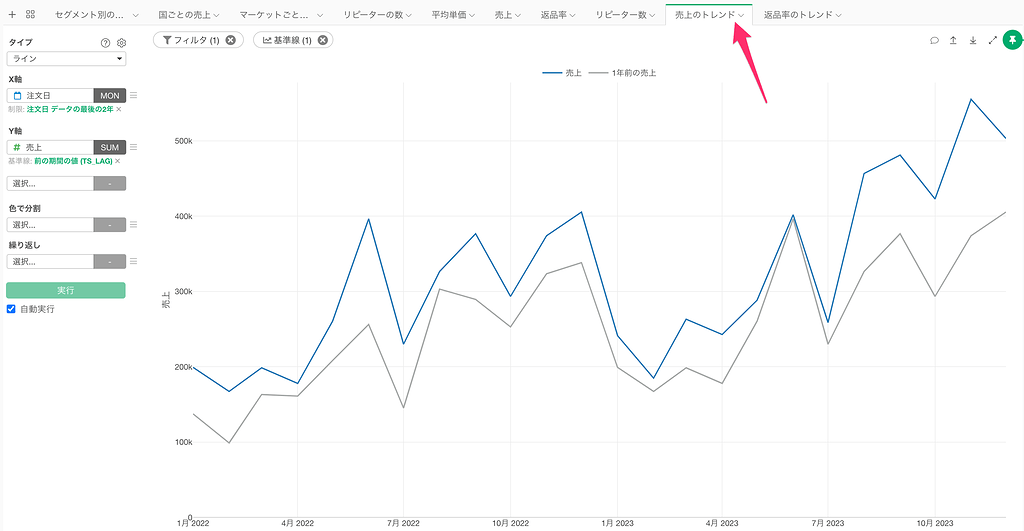Expand chart to fullscreen with diagonal arrows
The width and height of the screenshot is (1024, 531).
pyautogui.click(x=992, y=41)
